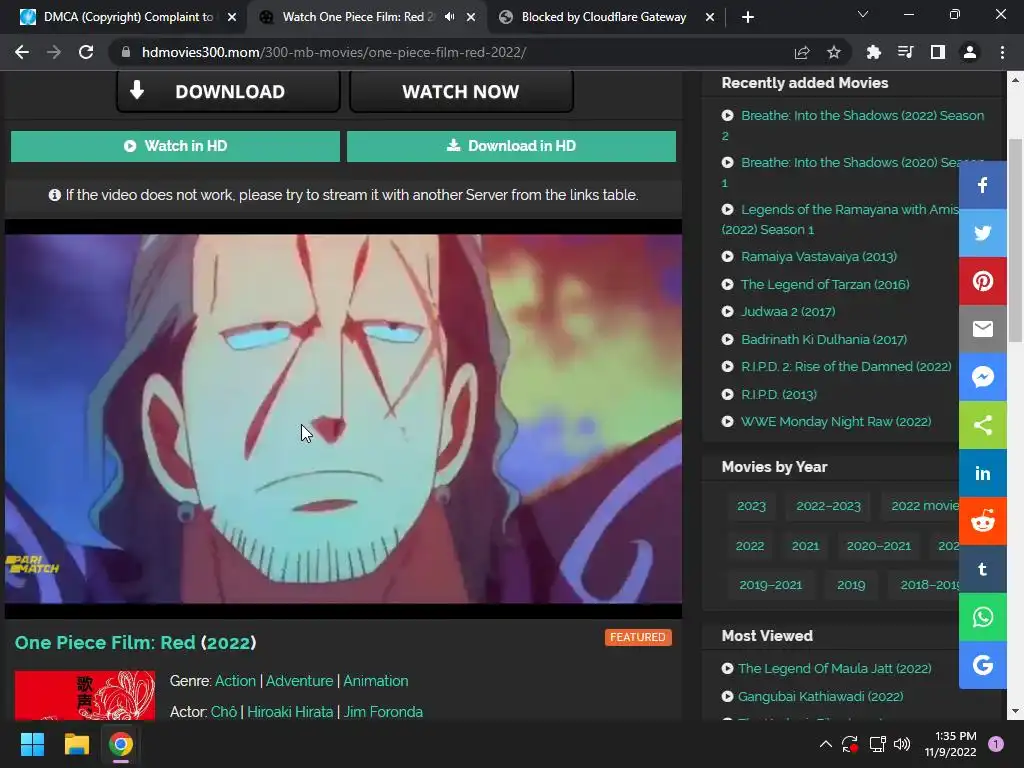This screenshot has height=768, width=1024.
Task: Open Judwaa 2 (2017) link
Action: pos(788,312)
